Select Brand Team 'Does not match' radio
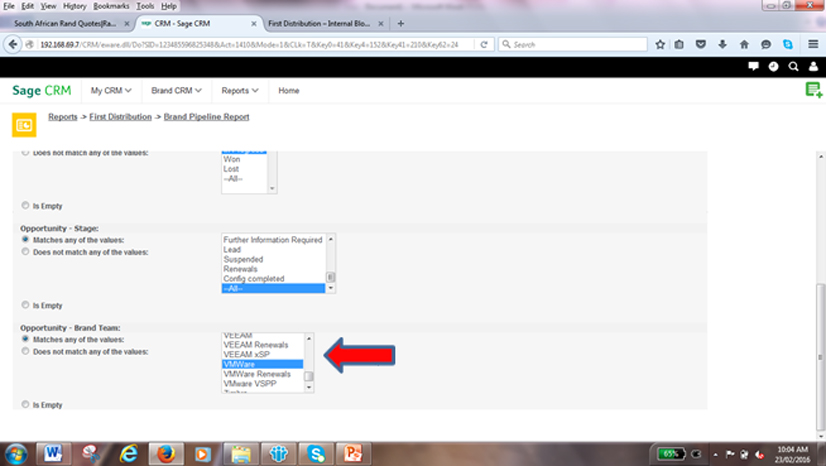Image resolution: width=826 pixels, height=466 pixels. 25,351
